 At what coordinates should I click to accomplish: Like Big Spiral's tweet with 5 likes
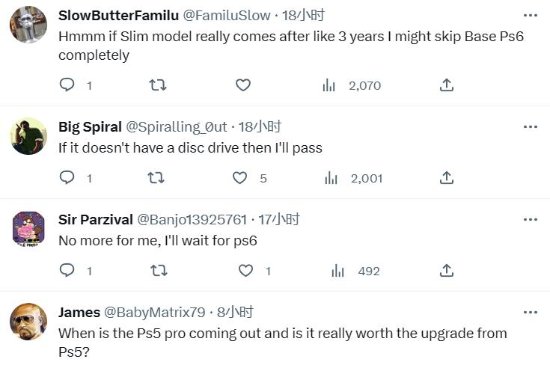click(x=249, y=178)
